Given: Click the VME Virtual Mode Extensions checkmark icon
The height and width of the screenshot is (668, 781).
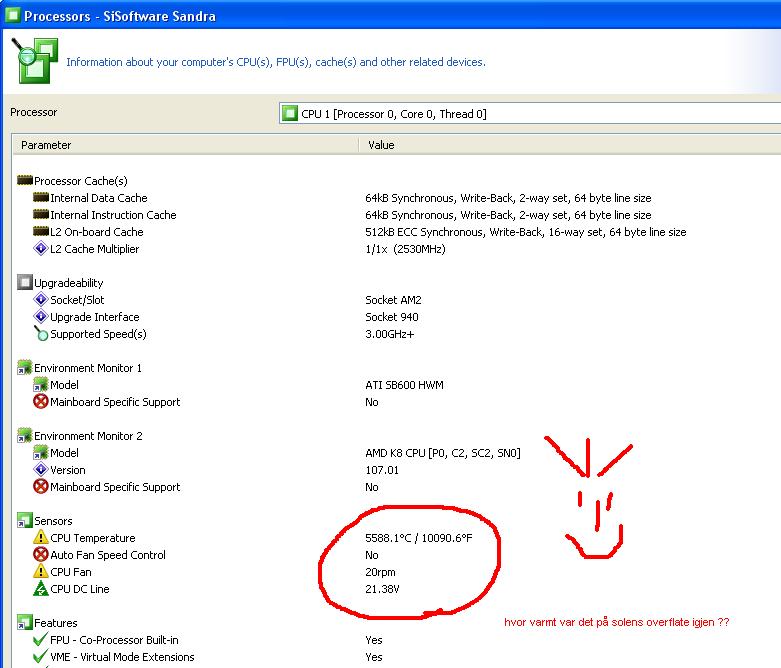Looking at the screenshot, I should pyautogui.click(x=40, y=657).
